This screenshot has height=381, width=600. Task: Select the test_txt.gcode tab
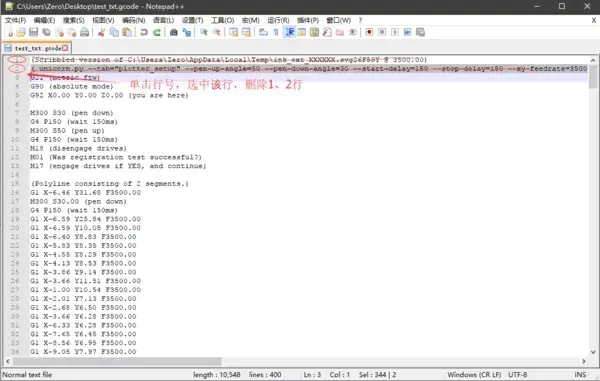(37, 48)
